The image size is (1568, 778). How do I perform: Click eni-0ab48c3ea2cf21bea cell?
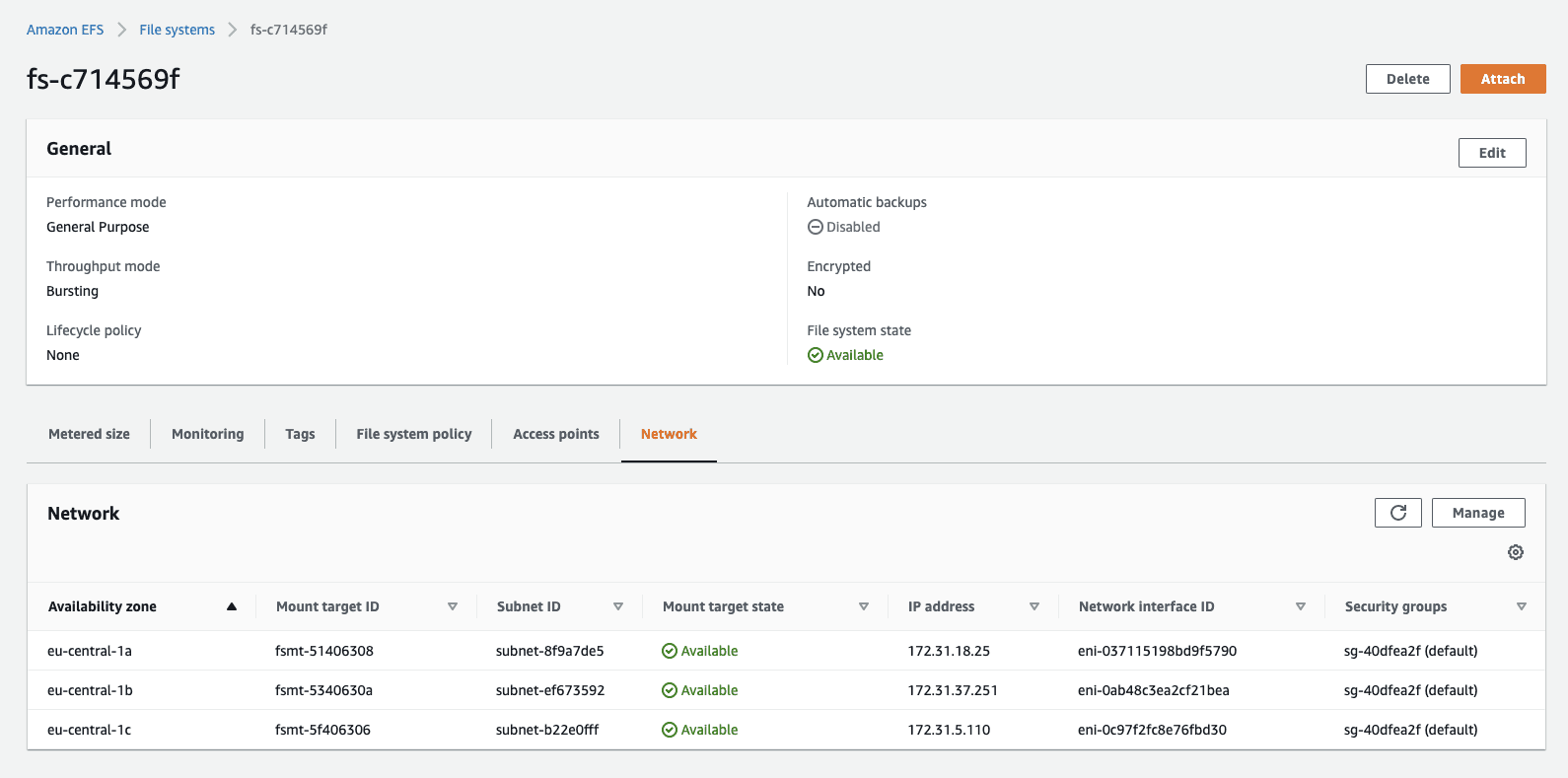[1154, 690]
